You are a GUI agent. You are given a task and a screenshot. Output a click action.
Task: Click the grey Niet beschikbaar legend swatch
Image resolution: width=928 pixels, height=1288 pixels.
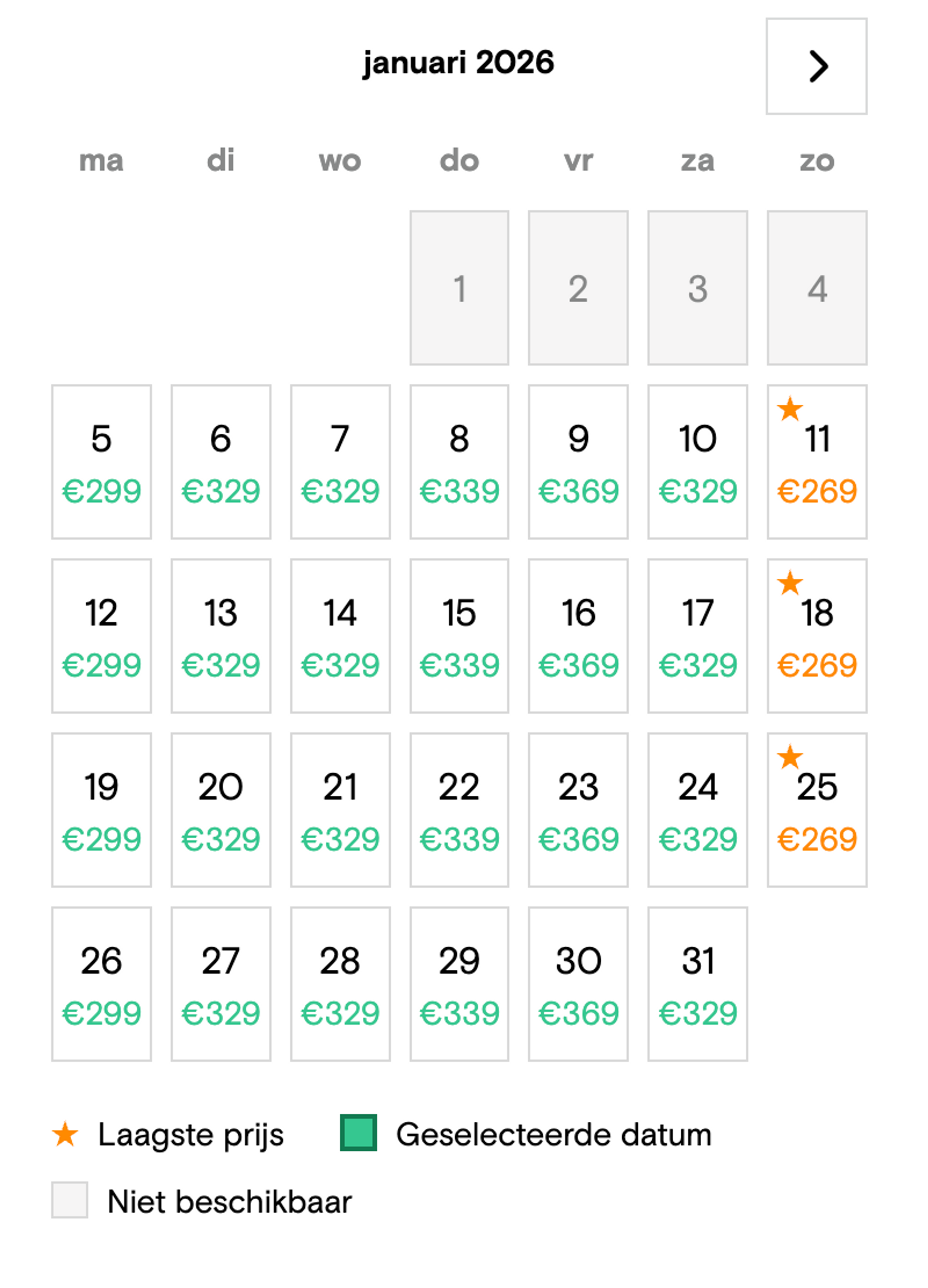[70, 1200]
